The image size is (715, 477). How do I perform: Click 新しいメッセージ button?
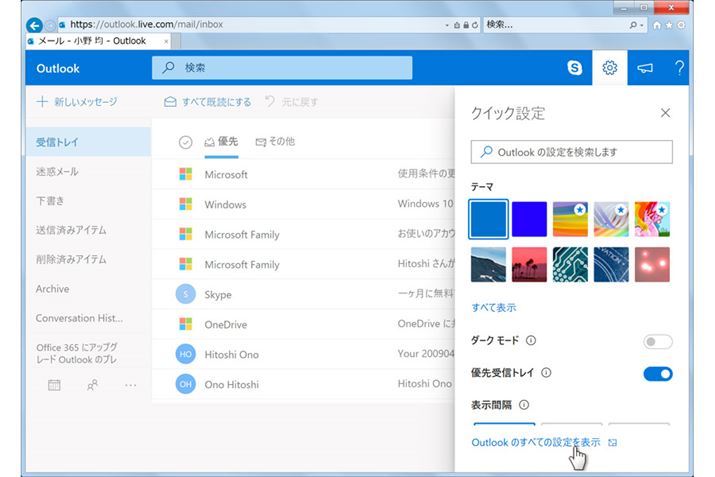click(x=77, y=102)
